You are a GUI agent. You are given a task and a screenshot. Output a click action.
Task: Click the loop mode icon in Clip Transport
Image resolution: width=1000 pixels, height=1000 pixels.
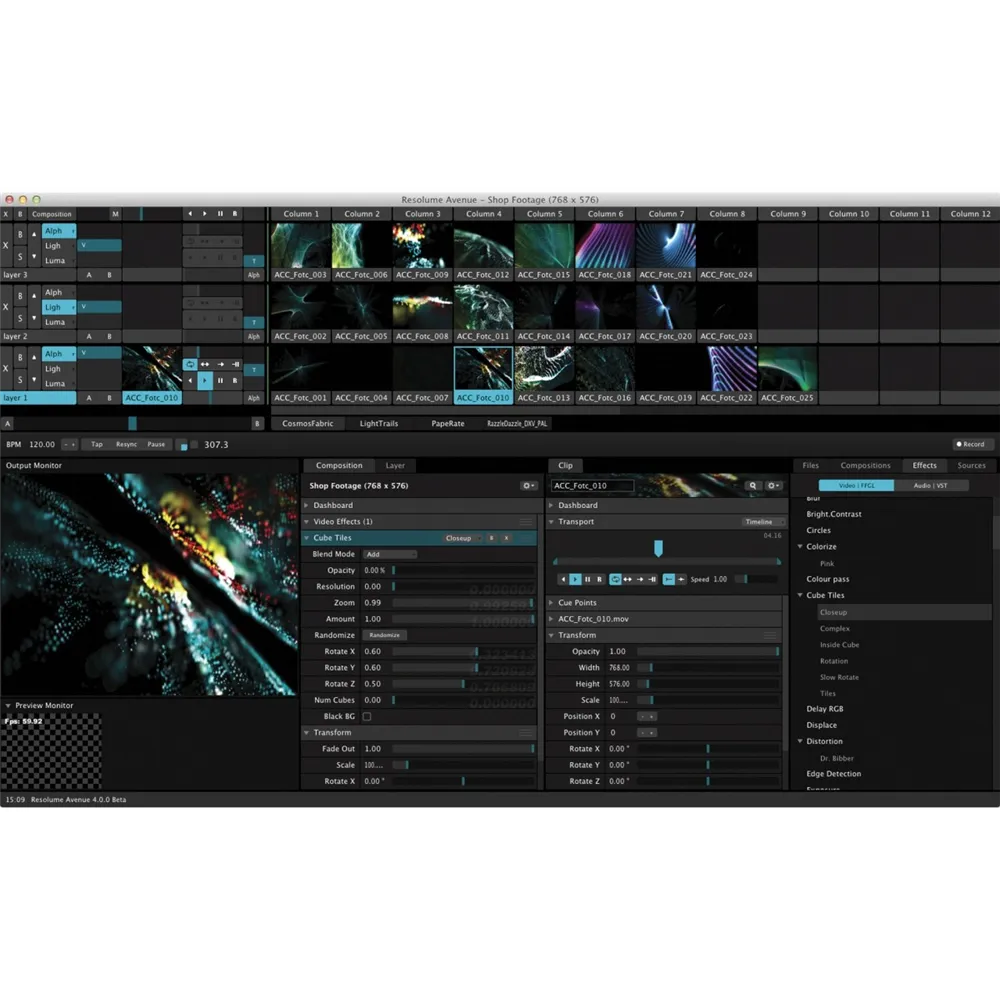(x=615, y=579)
